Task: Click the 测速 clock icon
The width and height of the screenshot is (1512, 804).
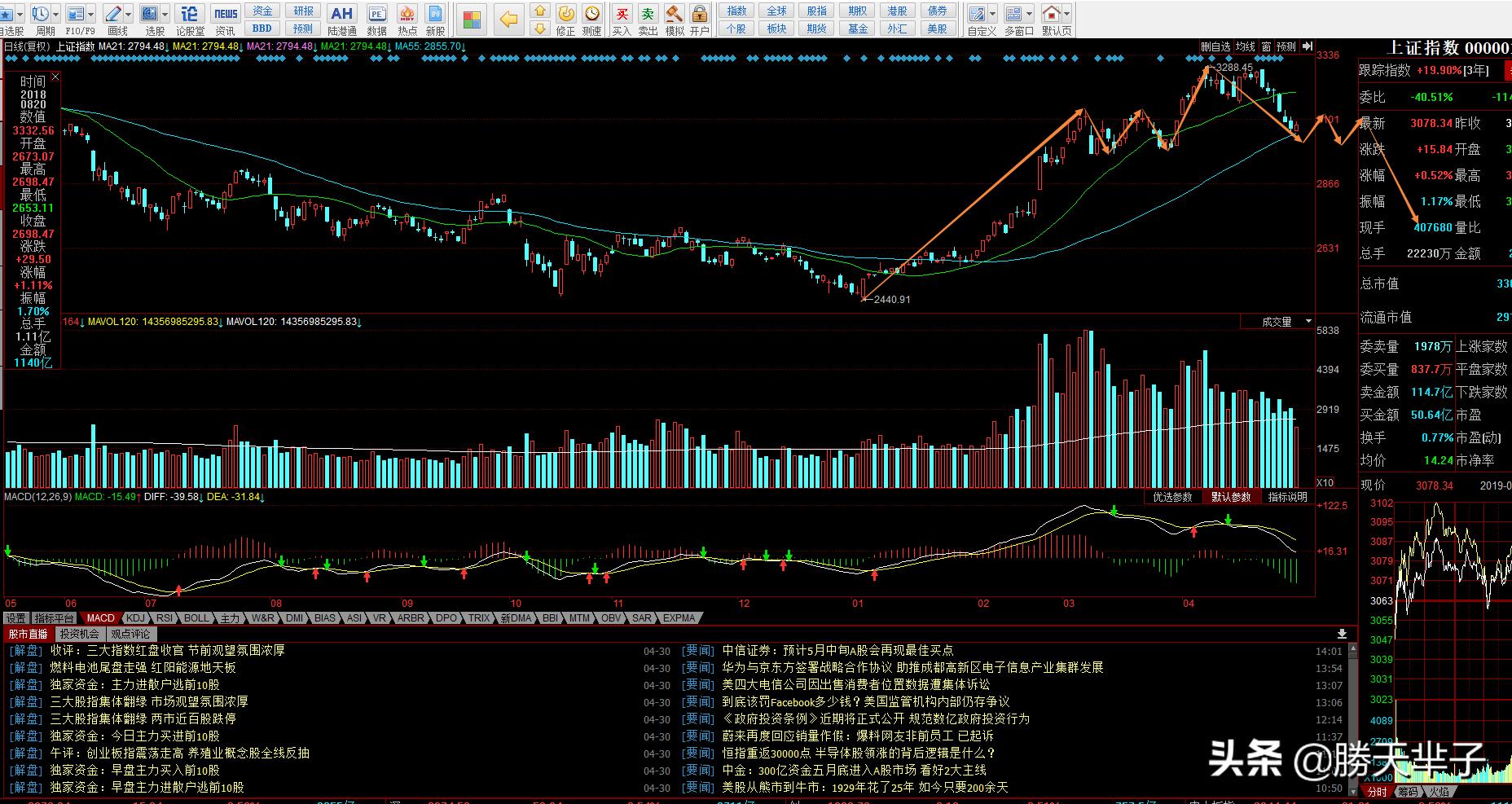Action: (x=591, y=19)
